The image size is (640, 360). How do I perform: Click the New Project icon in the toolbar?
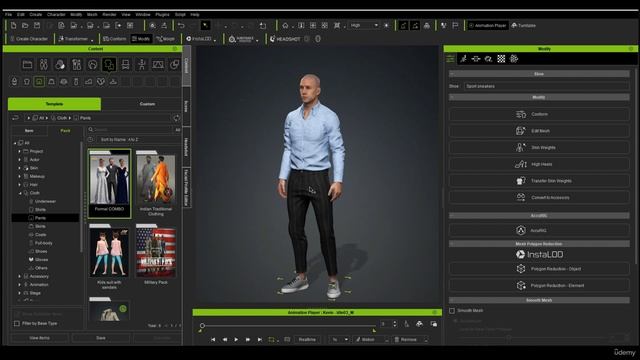pos(13,25)
